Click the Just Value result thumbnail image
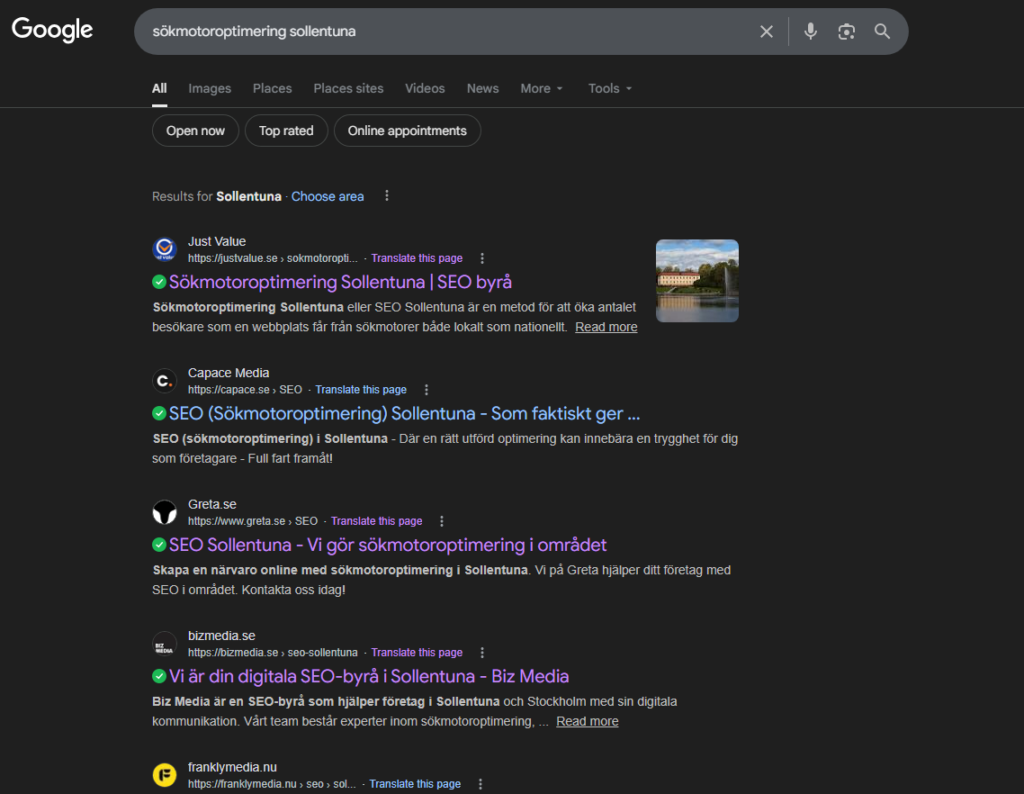The width and height of the screenshot is (1024, 794). point(697,280)
